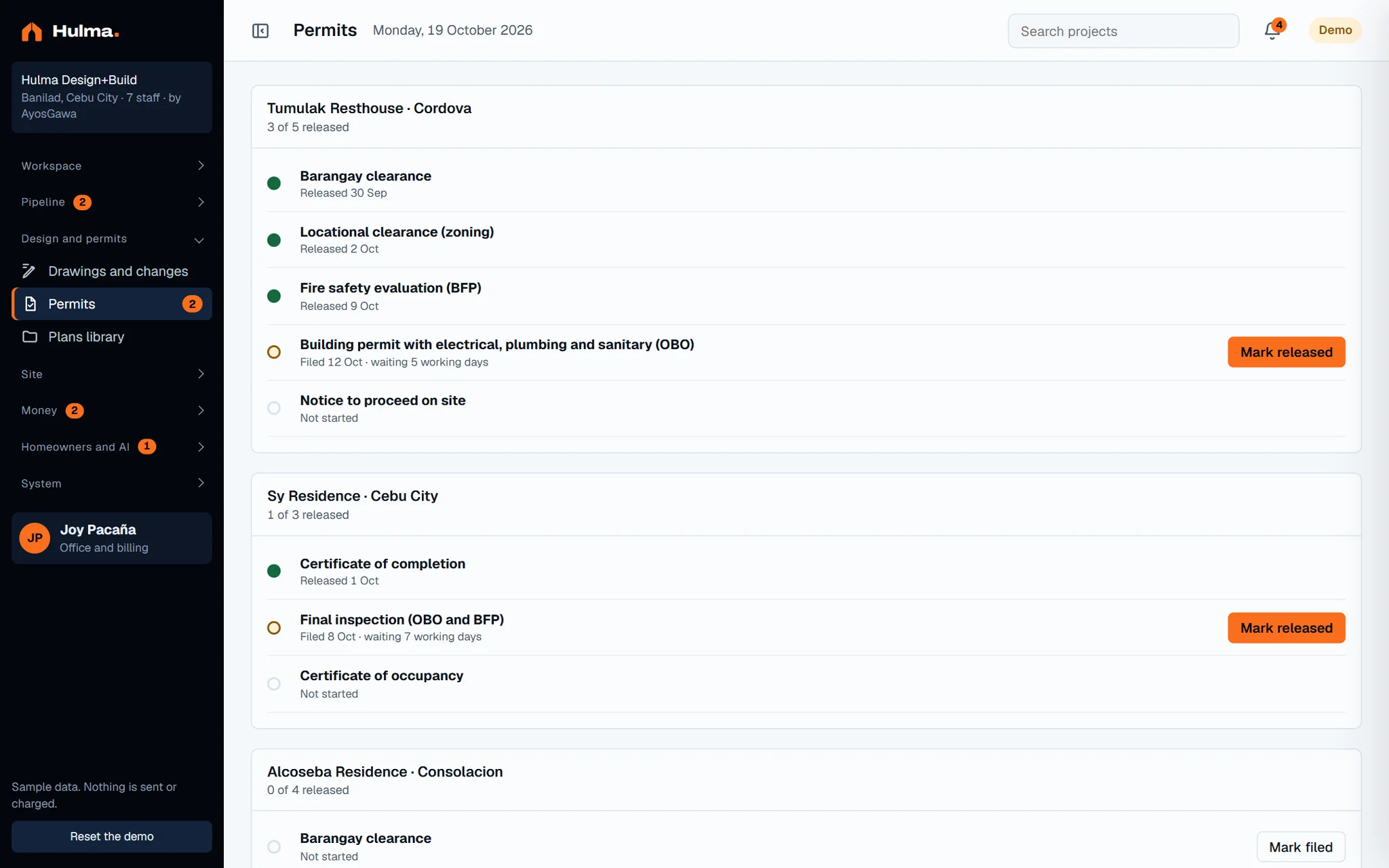Viewport: 1389px width, 868px height.
Task: Click green status dot for Certificate of completion
Action: point(274,571)
